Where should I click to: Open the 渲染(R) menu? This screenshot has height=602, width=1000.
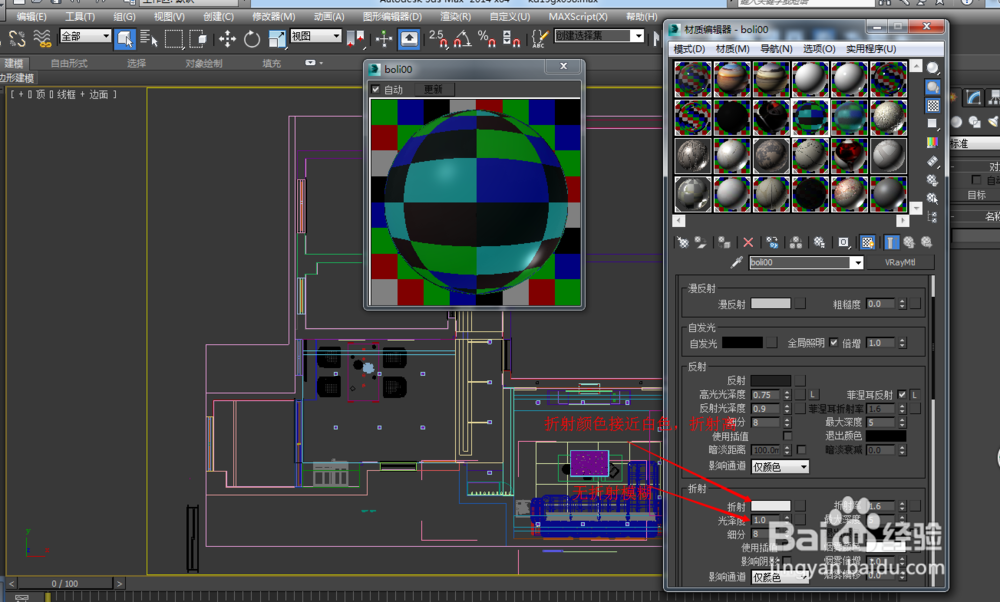click(x=455, y=17)
